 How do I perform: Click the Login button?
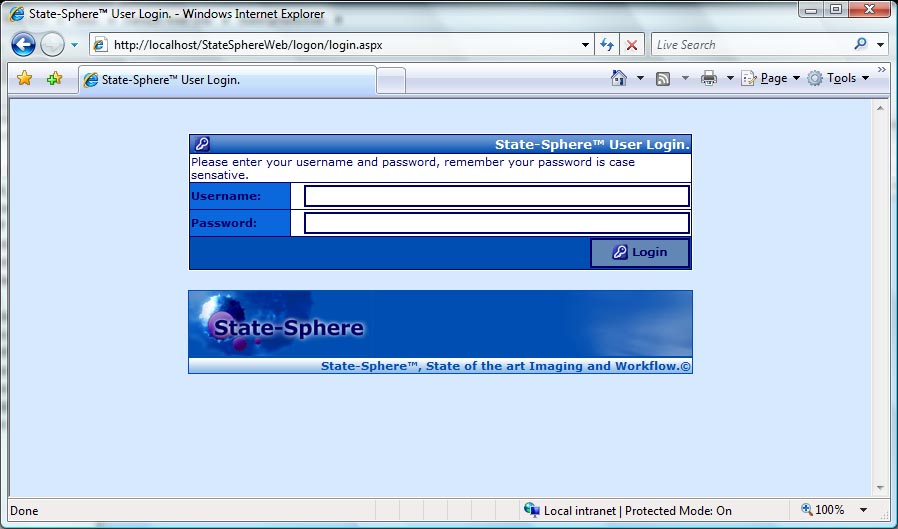[x=640, y=252]
